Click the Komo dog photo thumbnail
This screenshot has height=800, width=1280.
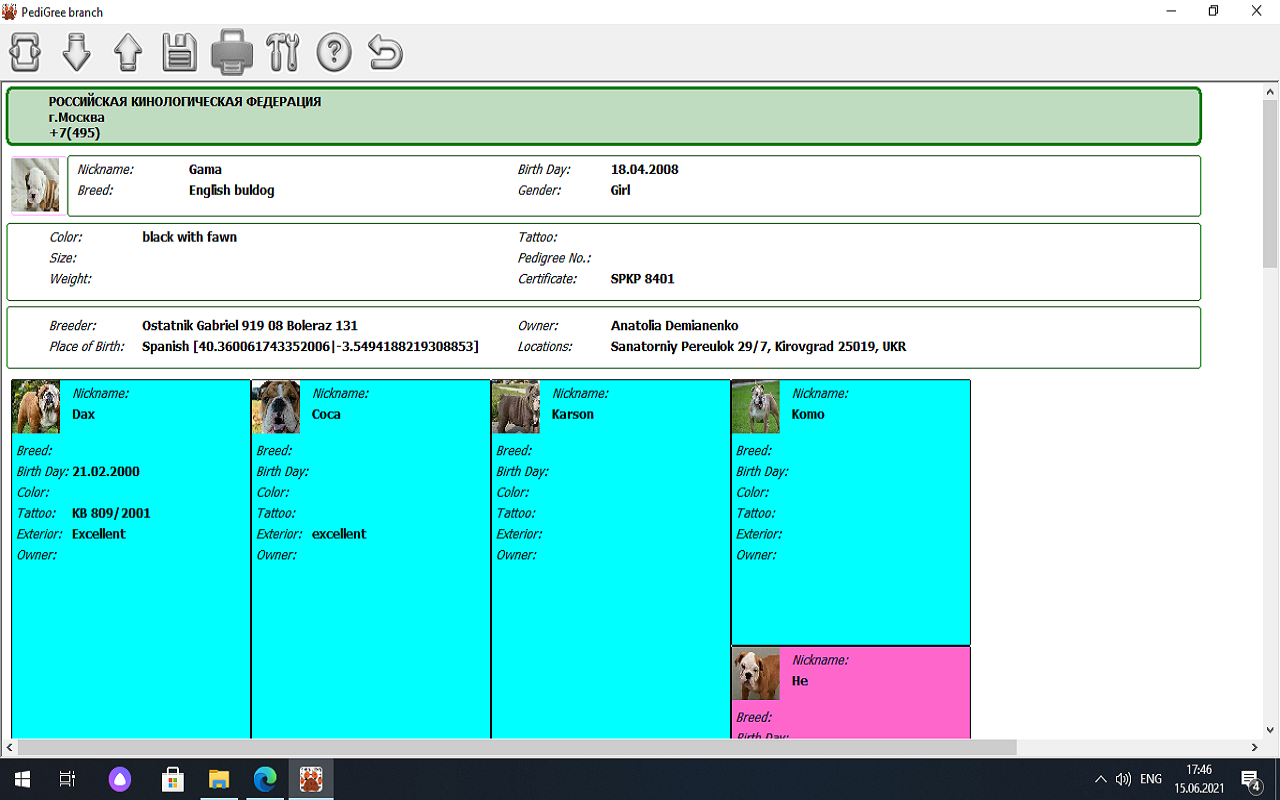point(756,406)
